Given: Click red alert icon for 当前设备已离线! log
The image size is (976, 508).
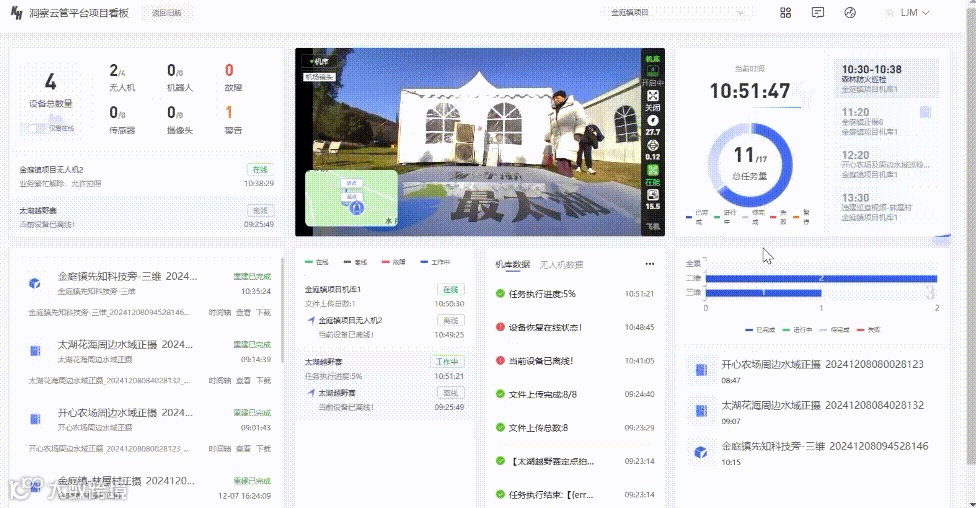Looking at the screenshot, I should click(x=500, y=360).
